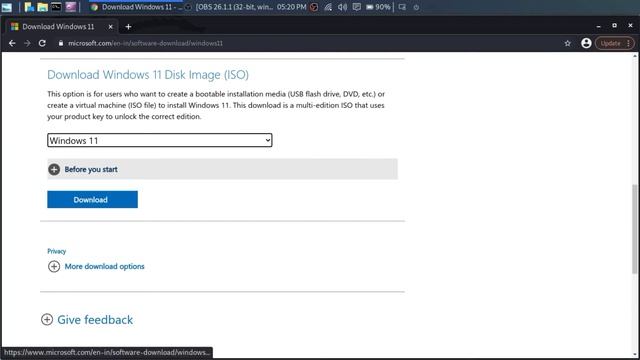640x360 pixels.
Task: Click the 05:20 PM panel clock
Action: (291, 7)
